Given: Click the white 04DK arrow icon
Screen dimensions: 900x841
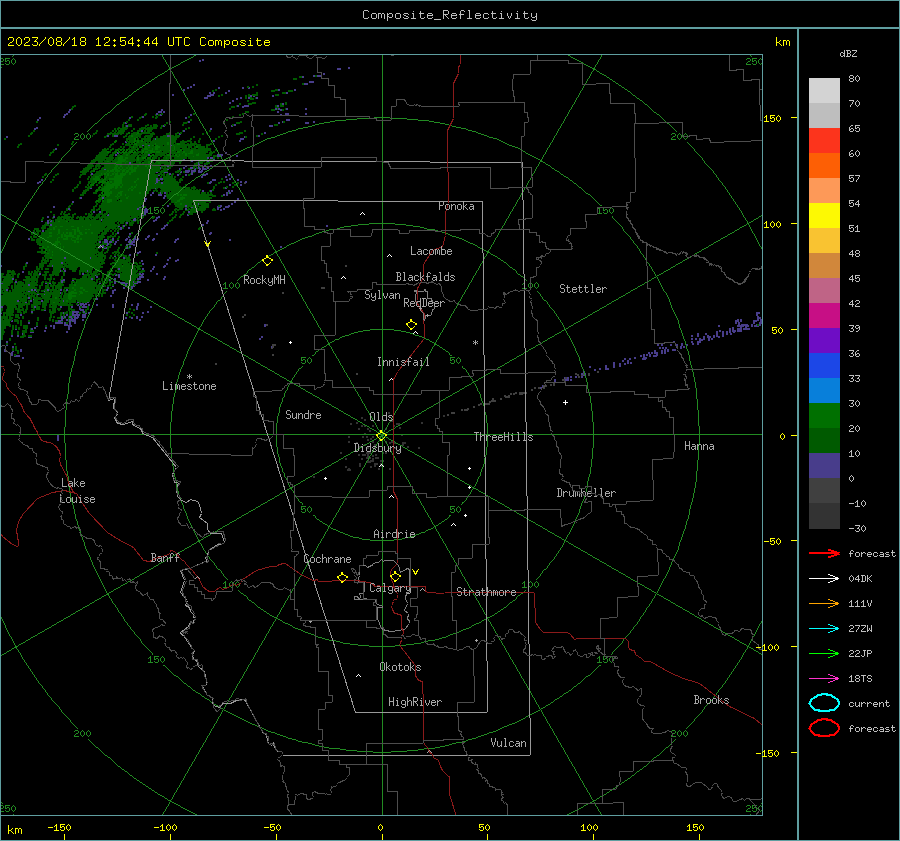Looking at the screenshot, I should (824, 578).
